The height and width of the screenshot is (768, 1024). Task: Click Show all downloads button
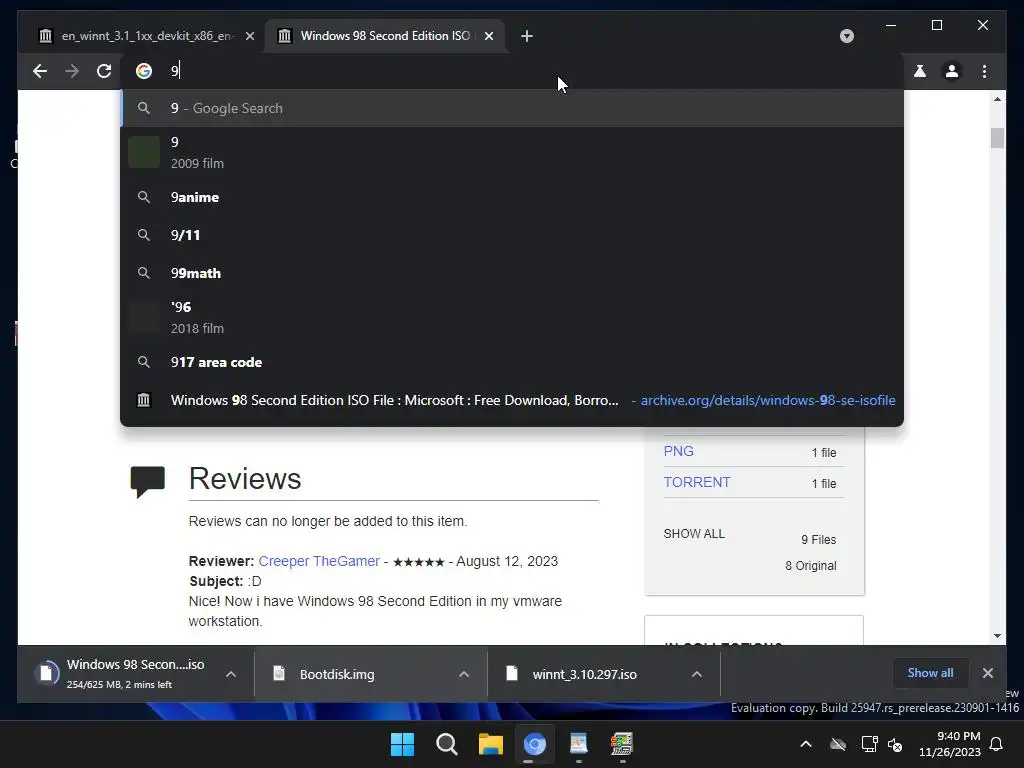tap(930, 673)
